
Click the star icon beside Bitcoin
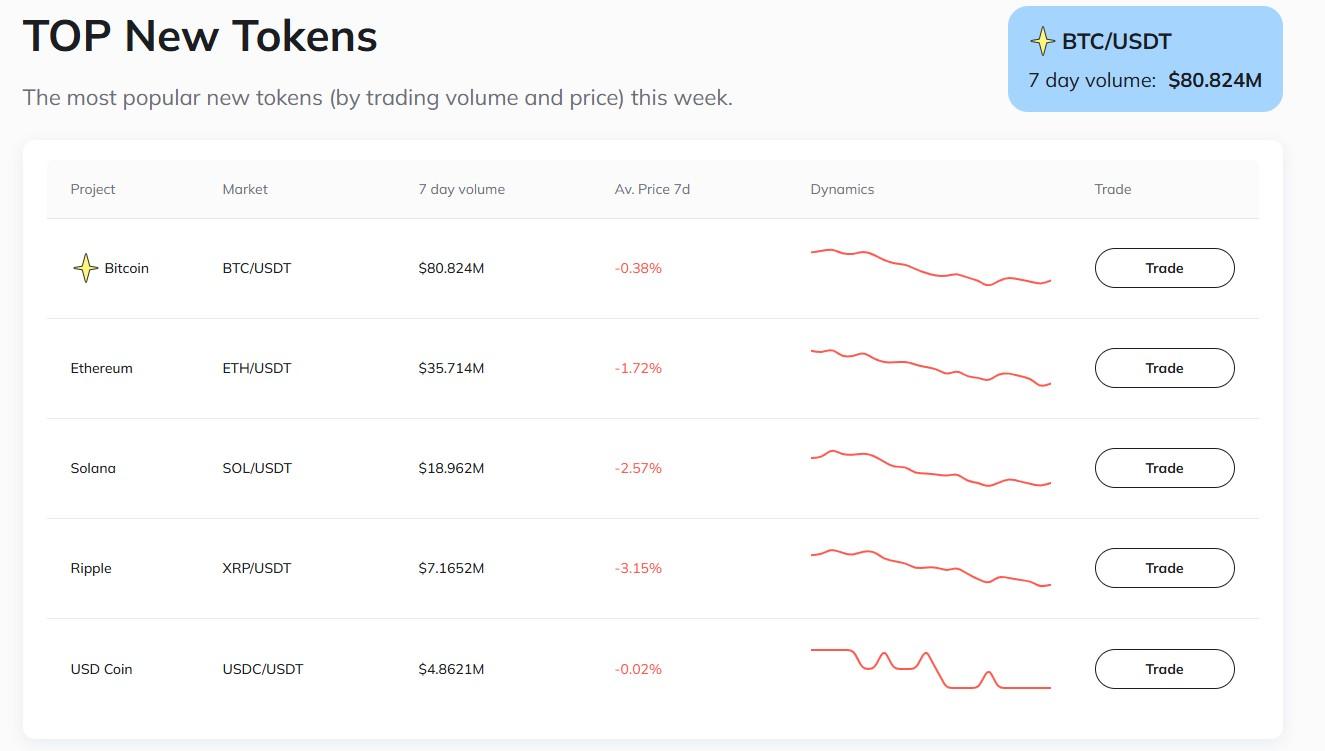(85, 268)
